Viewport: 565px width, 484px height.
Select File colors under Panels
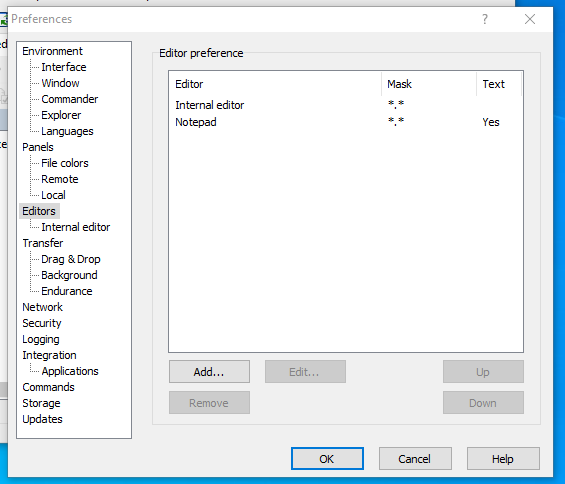click(x=64, y=163)
